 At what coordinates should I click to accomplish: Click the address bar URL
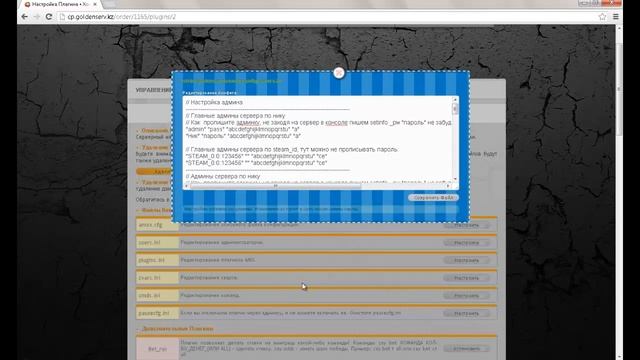click(122, 17)
